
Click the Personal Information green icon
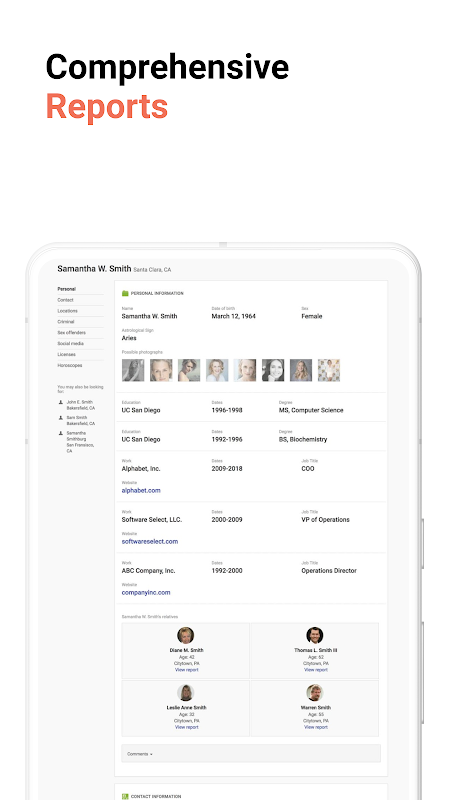tap(125, 293)
